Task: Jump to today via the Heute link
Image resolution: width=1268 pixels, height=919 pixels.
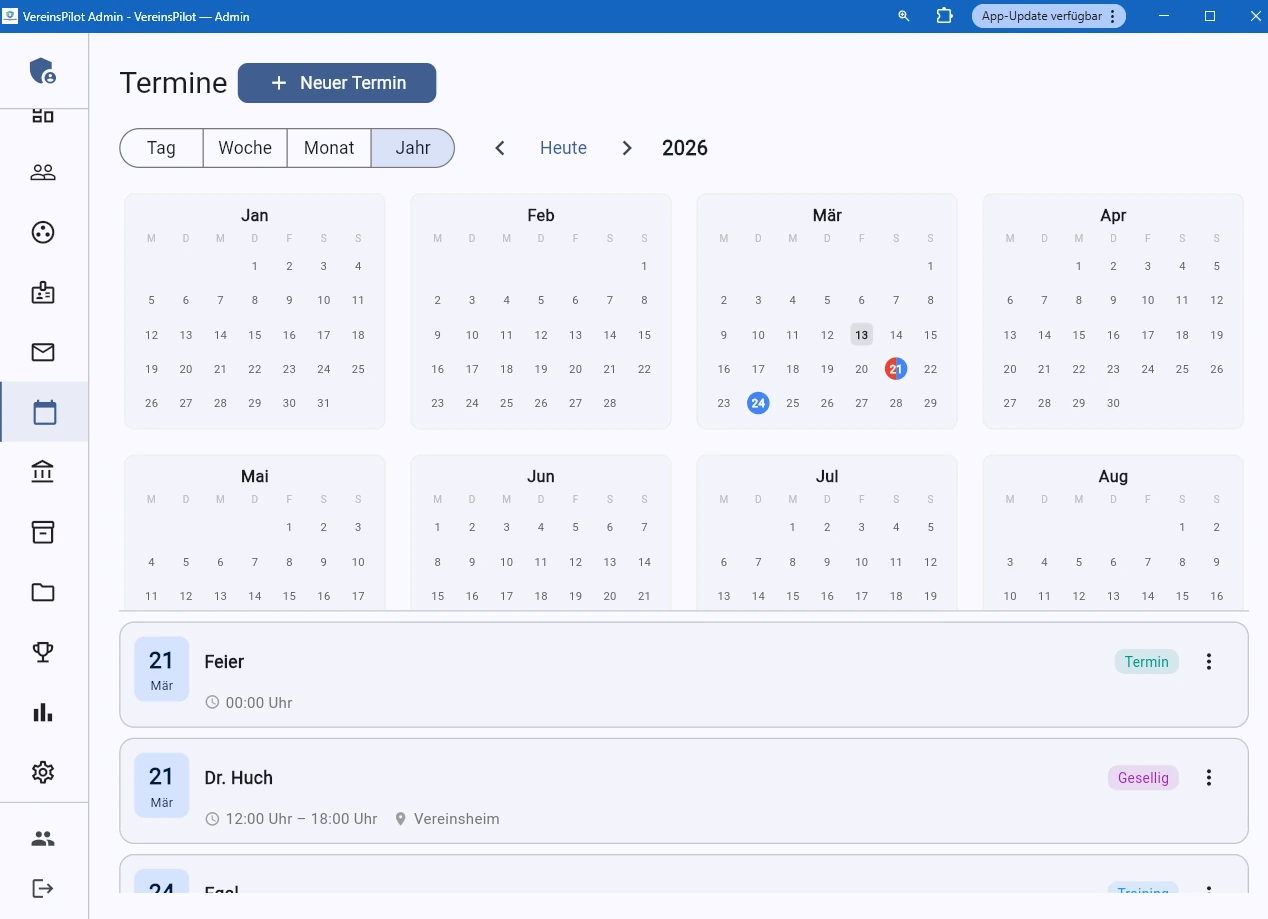Action: pyautogui.click(x=562, y=147)
